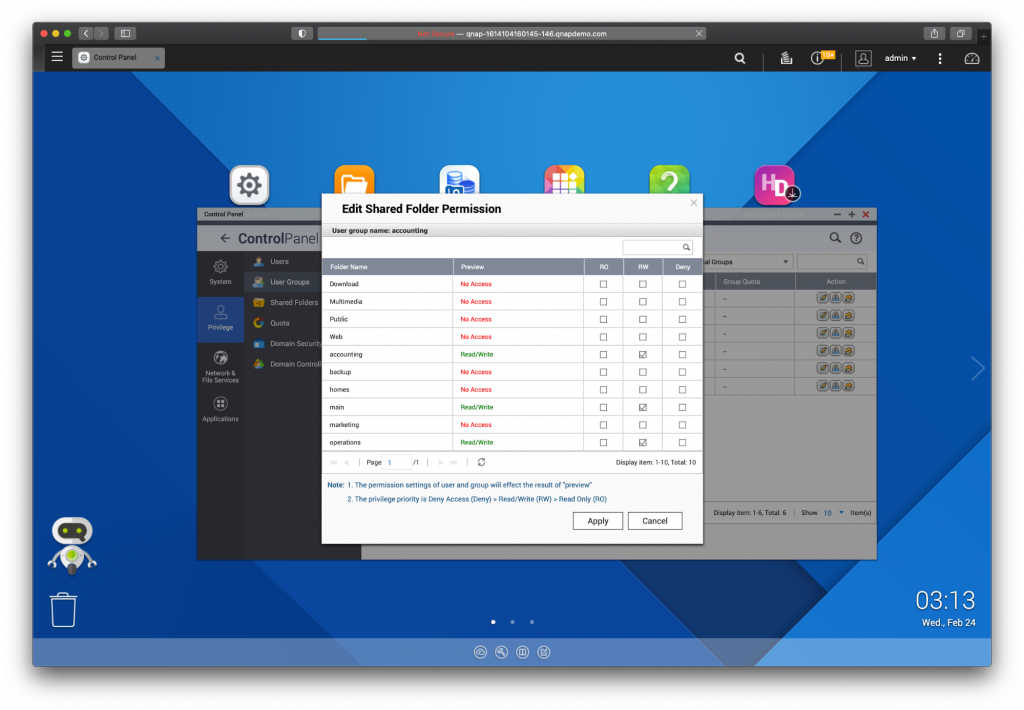Open the Show items-per-page dropdown
Image resolution: width=1024 pixels, height=710 pixels.
[x=833, y=513]
